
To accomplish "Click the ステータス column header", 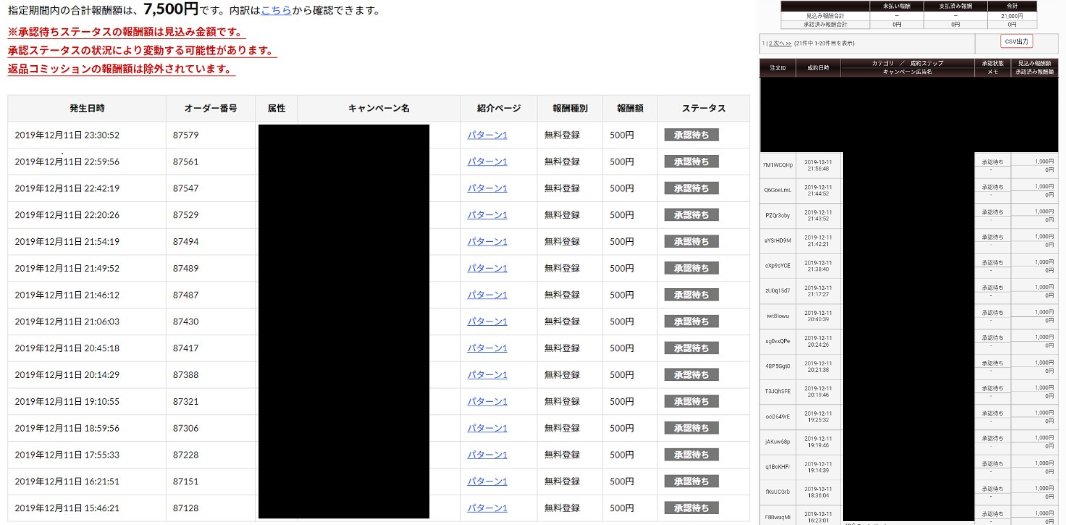I will (704, 108).
